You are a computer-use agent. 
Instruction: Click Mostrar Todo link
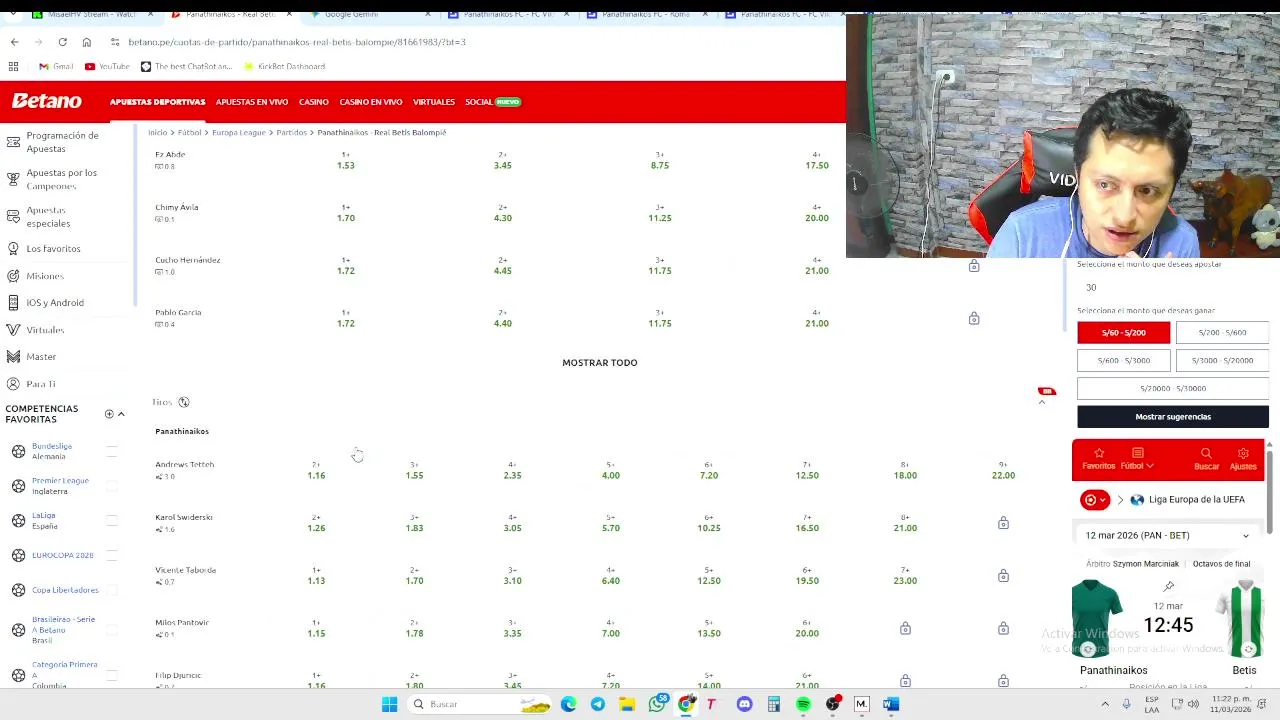coord(600,362)
